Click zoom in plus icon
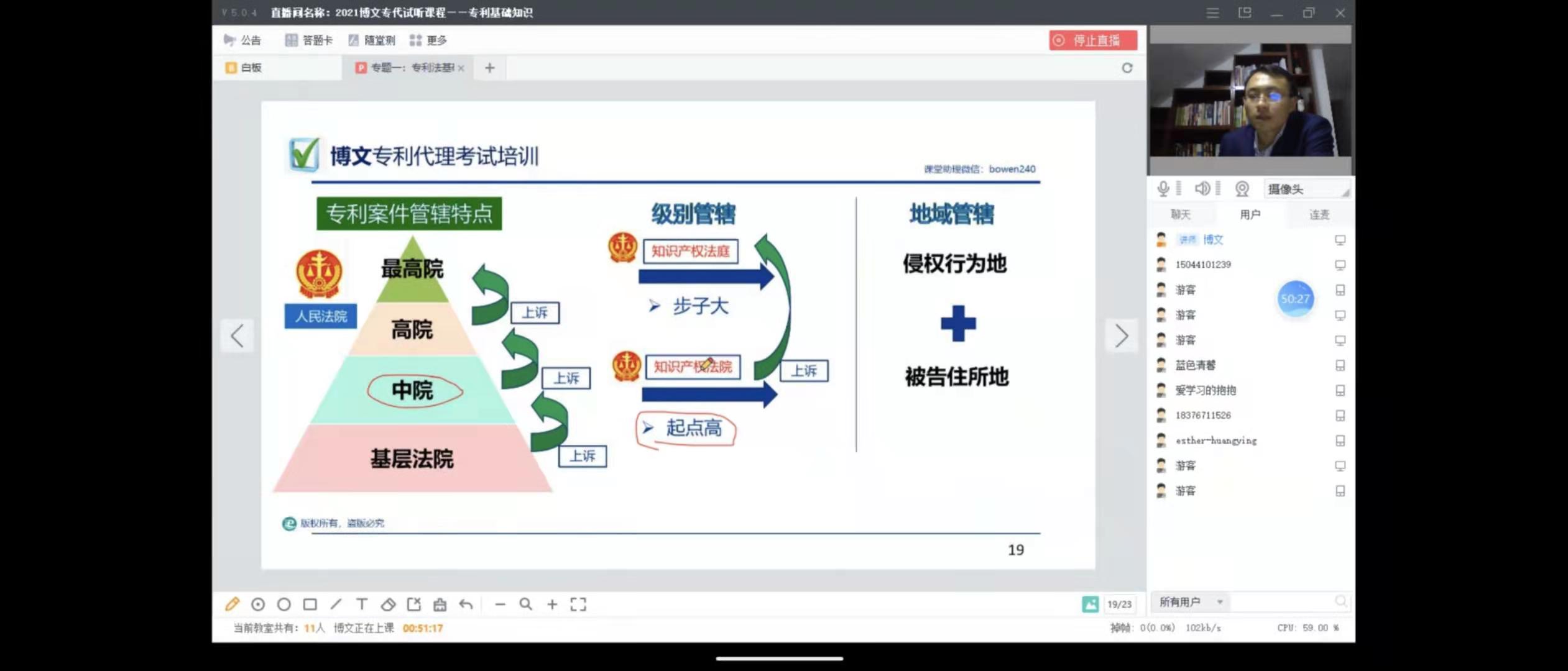Screen dimensions: 1568x671 (x=552, y=604)
